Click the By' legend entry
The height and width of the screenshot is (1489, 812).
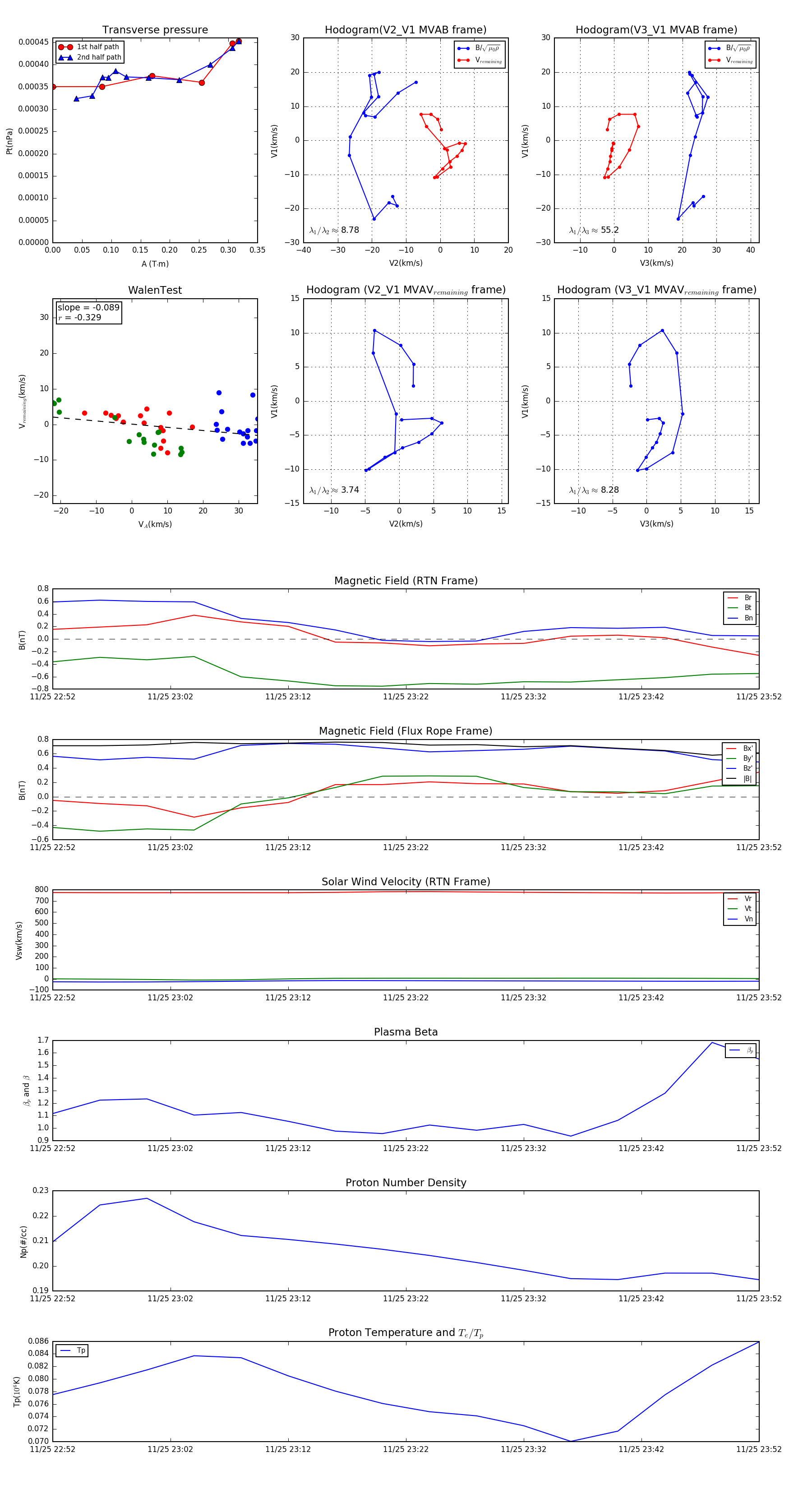(740, 758)
